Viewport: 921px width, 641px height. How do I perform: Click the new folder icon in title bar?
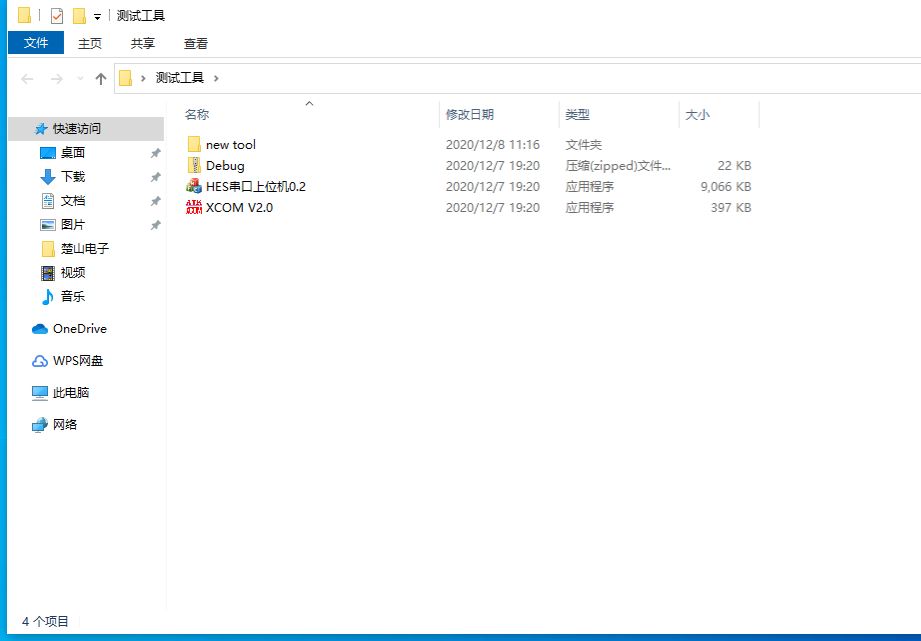(x=79, y=16)
